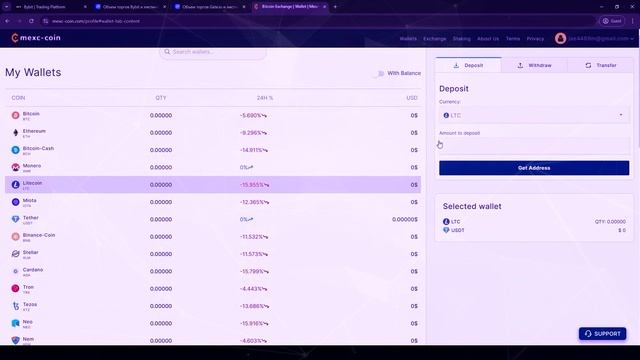The width and height of the screenshot is (640, 360).
Task: Click the Tether coin icon
Action: coord(16,220)
